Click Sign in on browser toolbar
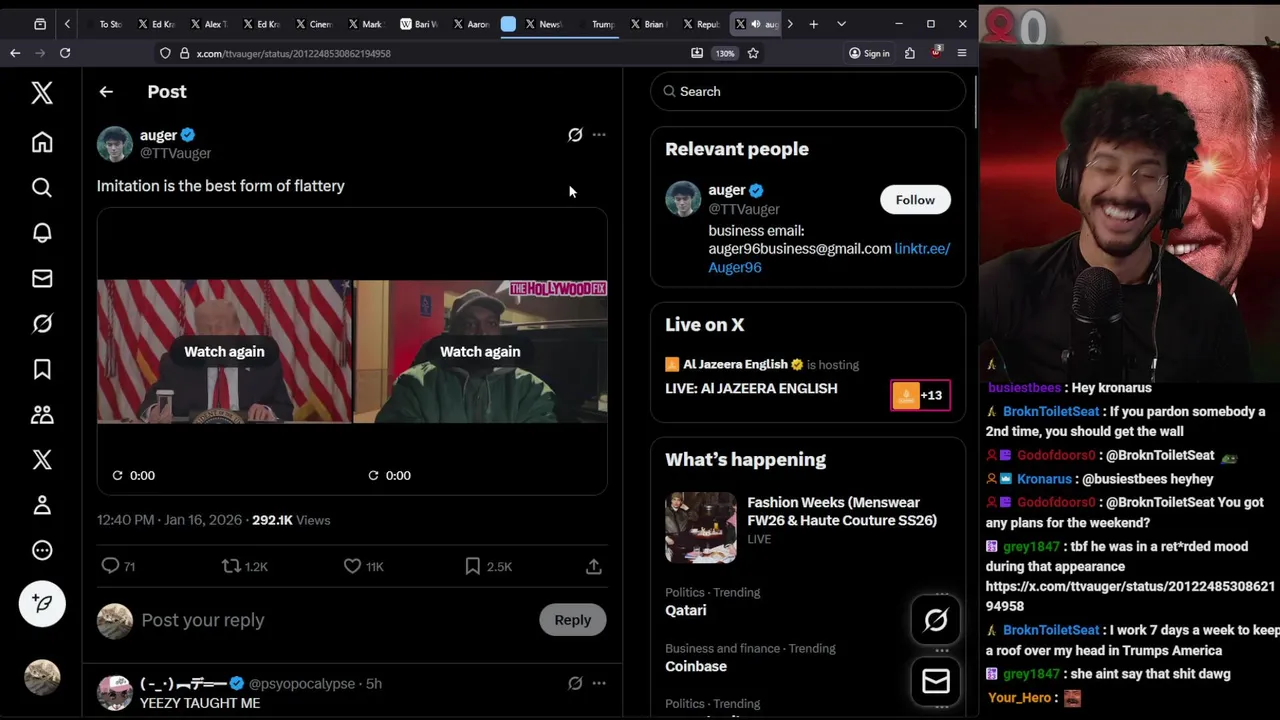 click(x=869, y=53)
